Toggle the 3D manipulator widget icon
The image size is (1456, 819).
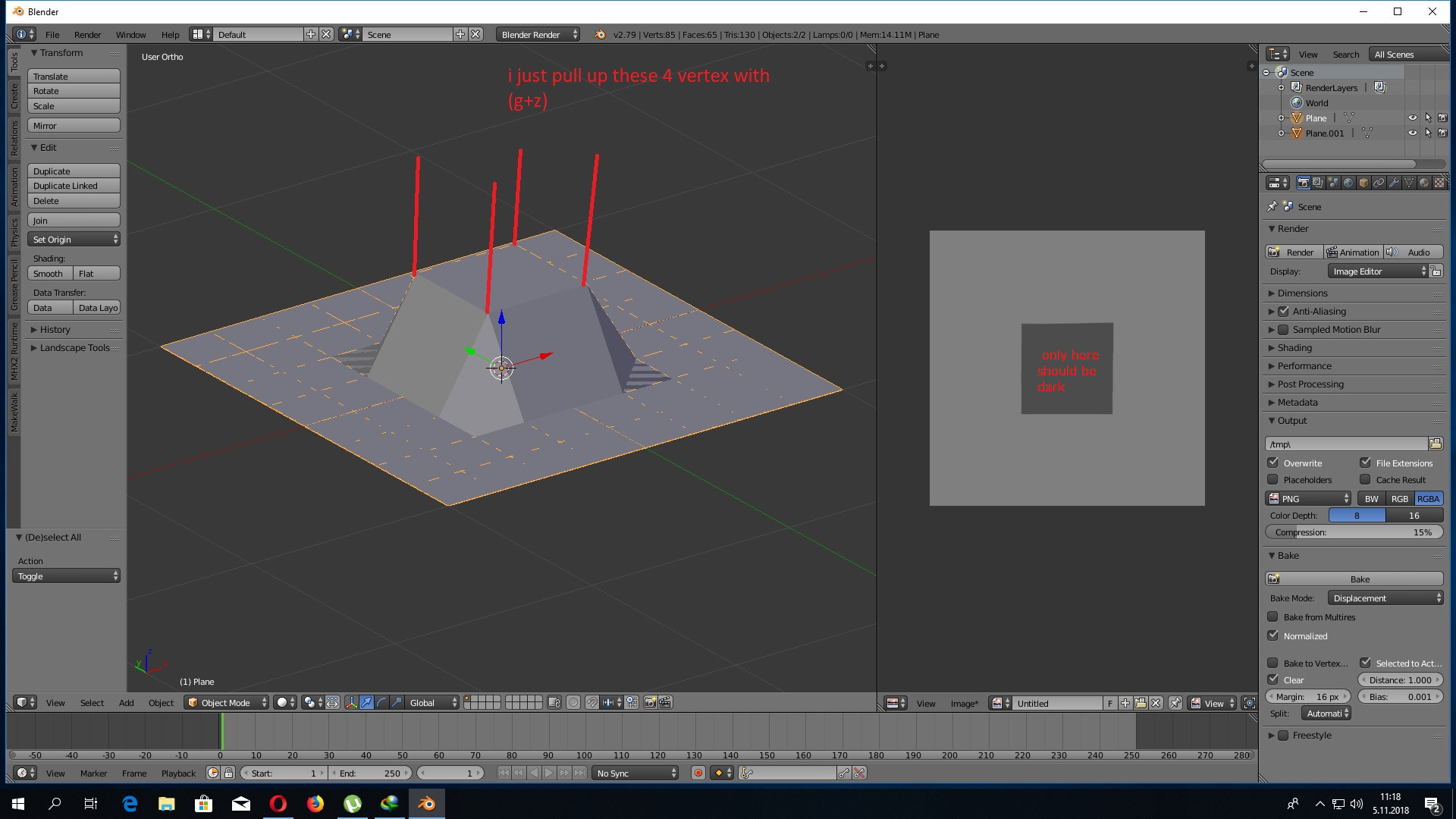click(351, 703)
